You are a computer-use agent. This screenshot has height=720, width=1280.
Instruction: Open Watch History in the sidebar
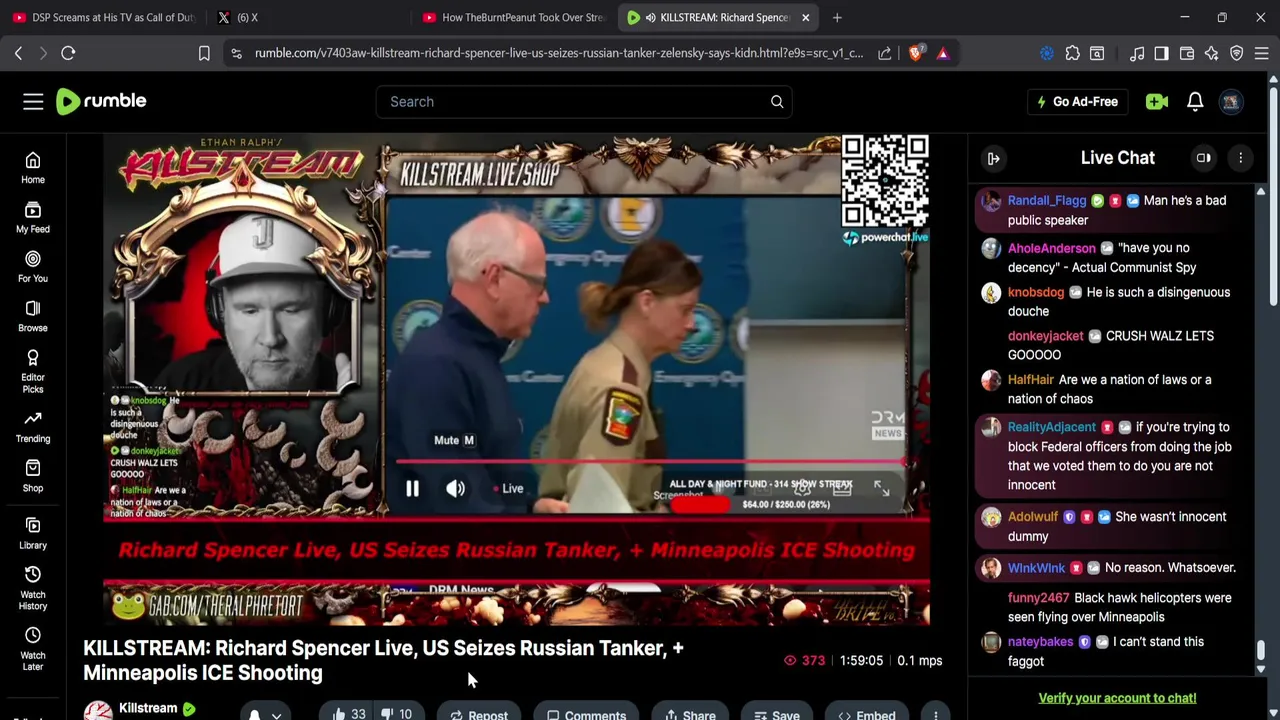pyautogui.click(x=33, y=588)
